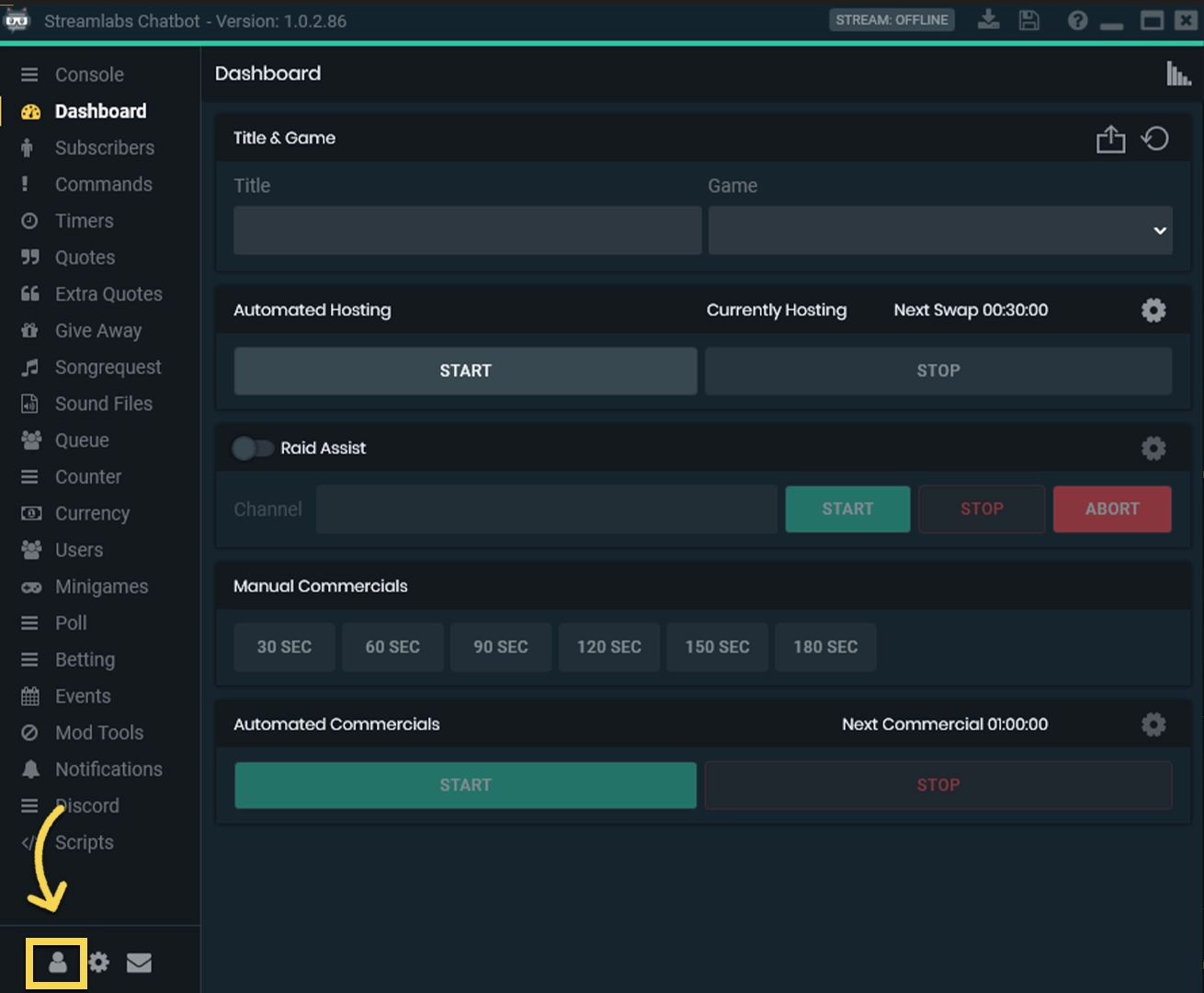Viewport: 1204px width, 993px height.
Task: Start Automated Commercials
Action: (465, 785)
